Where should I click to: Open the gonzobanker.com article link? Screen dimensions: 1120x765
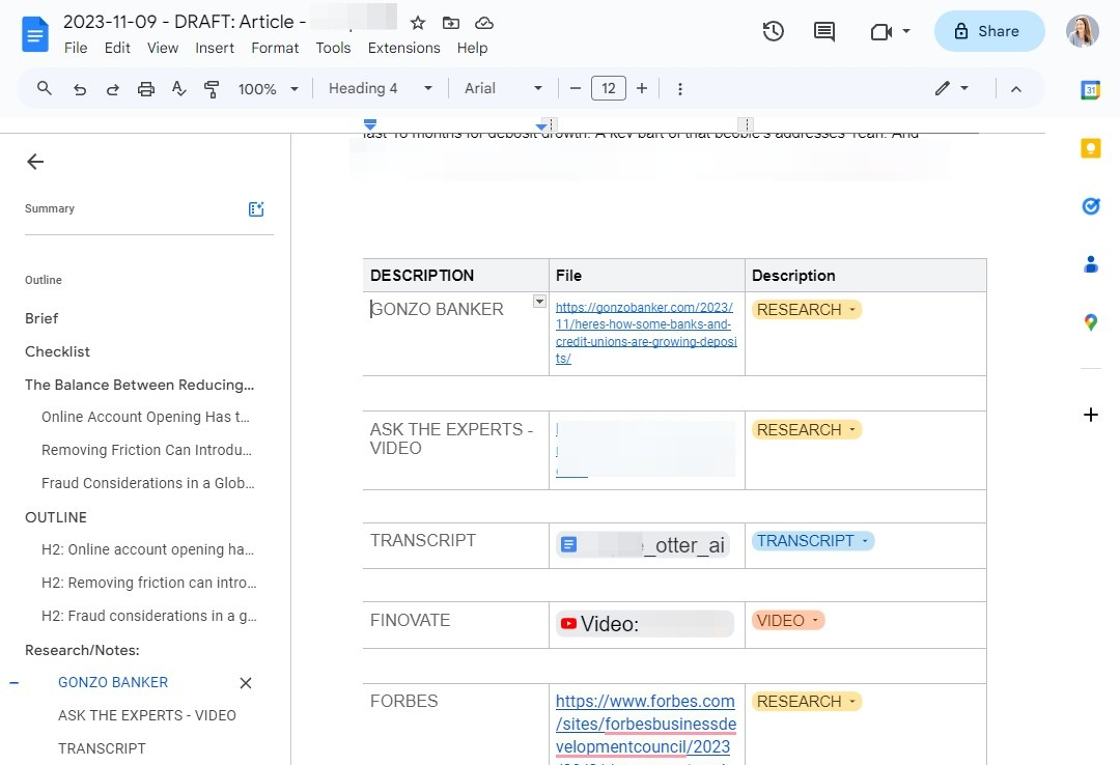pos(645,333)
